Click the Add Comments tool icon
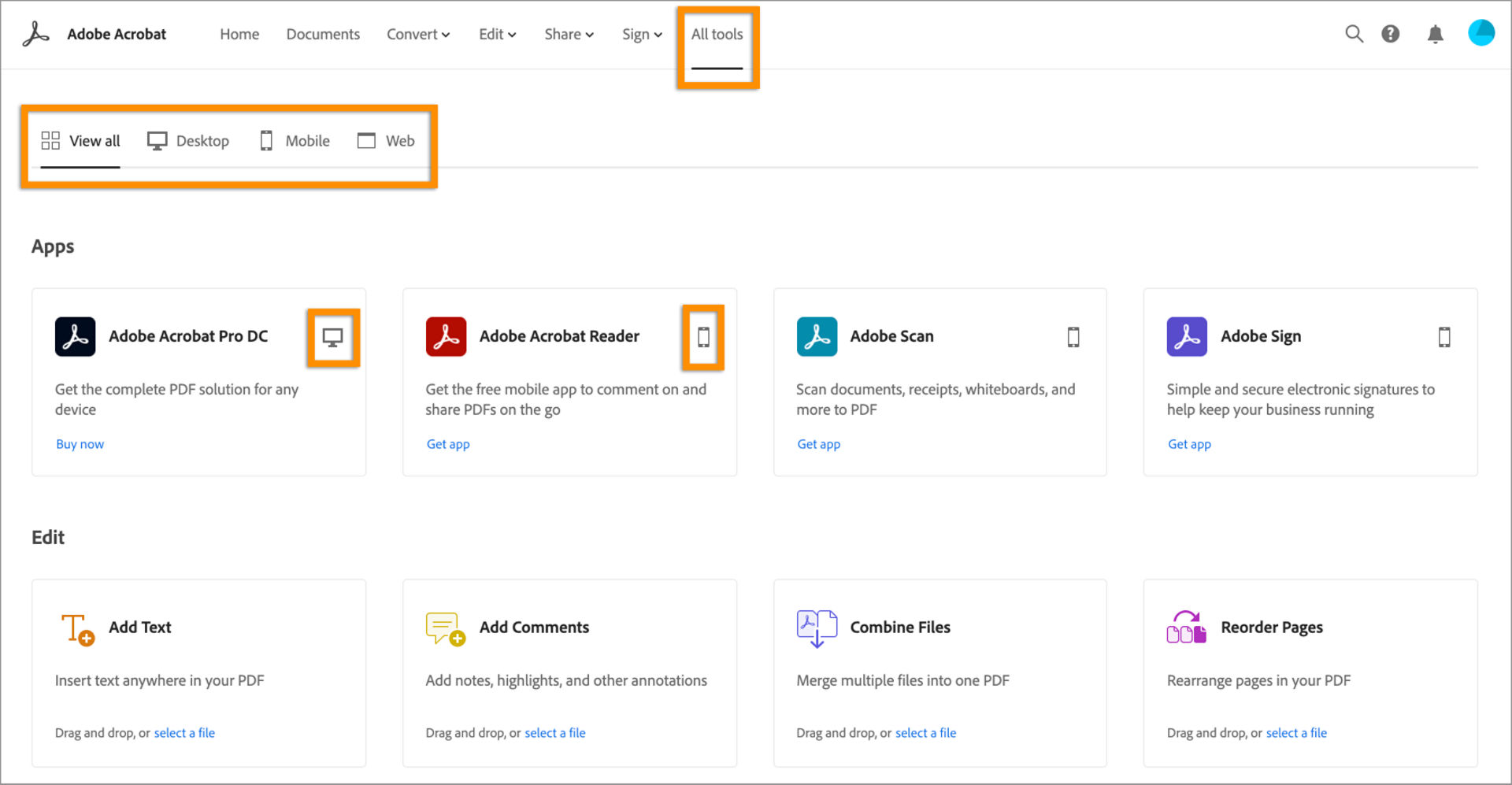This screenshot has height=785, width=1512. (x=446, y=629)
